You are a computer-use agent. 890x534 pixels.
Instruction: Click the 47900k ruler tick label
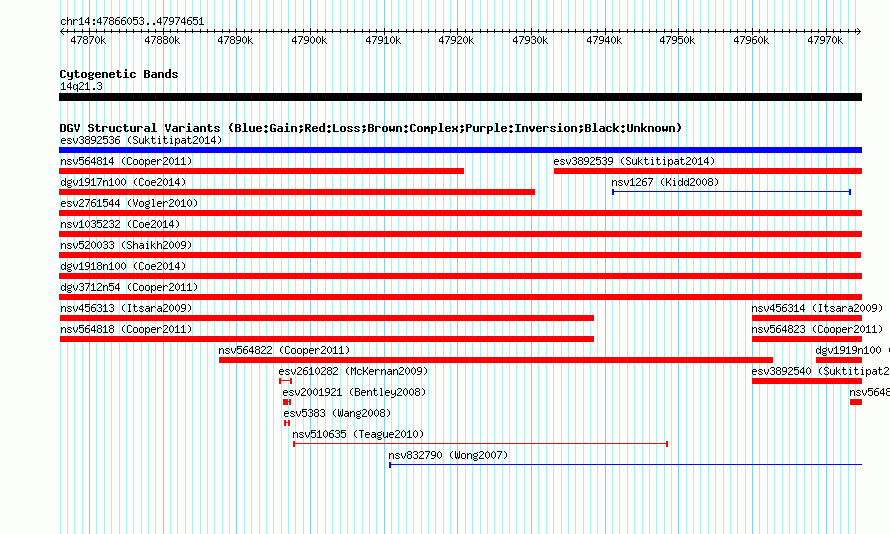click(309, 41)
